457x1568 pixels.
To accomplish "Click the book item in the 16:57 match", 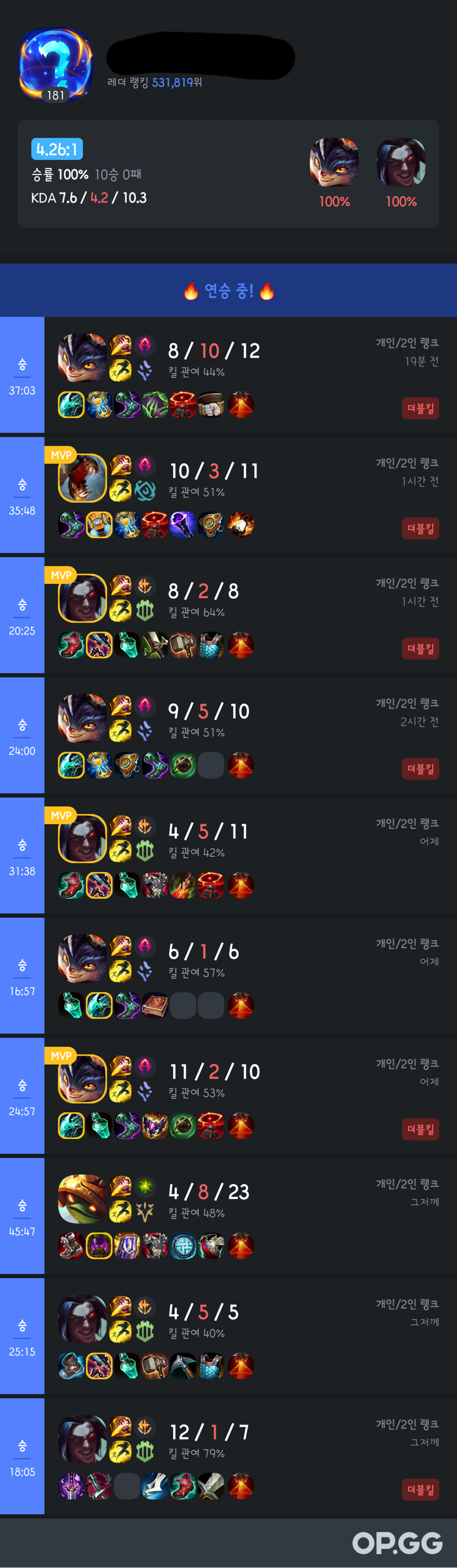I will [155, 1005].
